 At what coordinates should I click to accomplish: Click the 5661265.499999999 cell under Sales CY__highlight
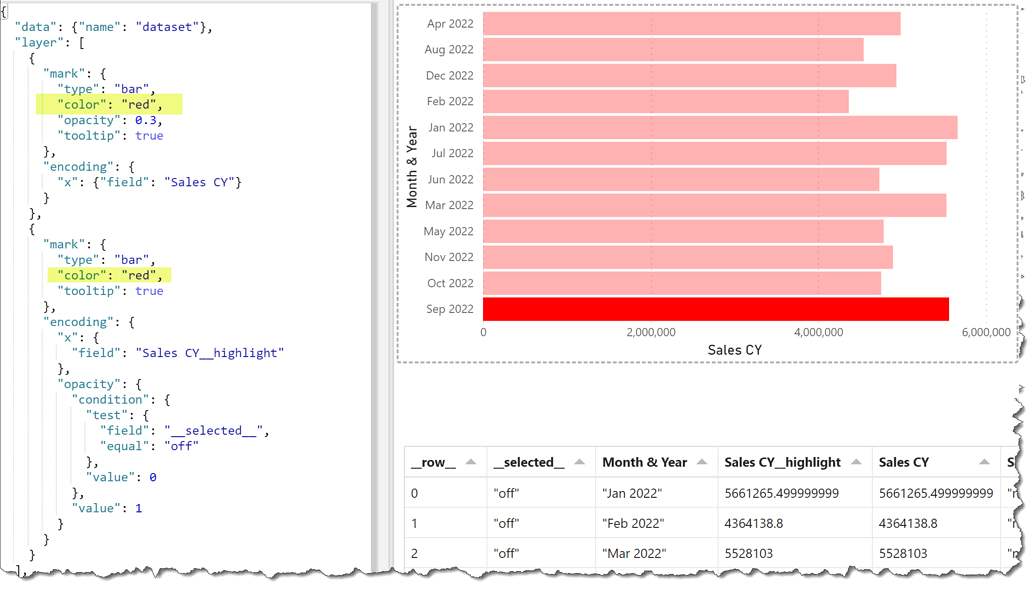point(795,493)
